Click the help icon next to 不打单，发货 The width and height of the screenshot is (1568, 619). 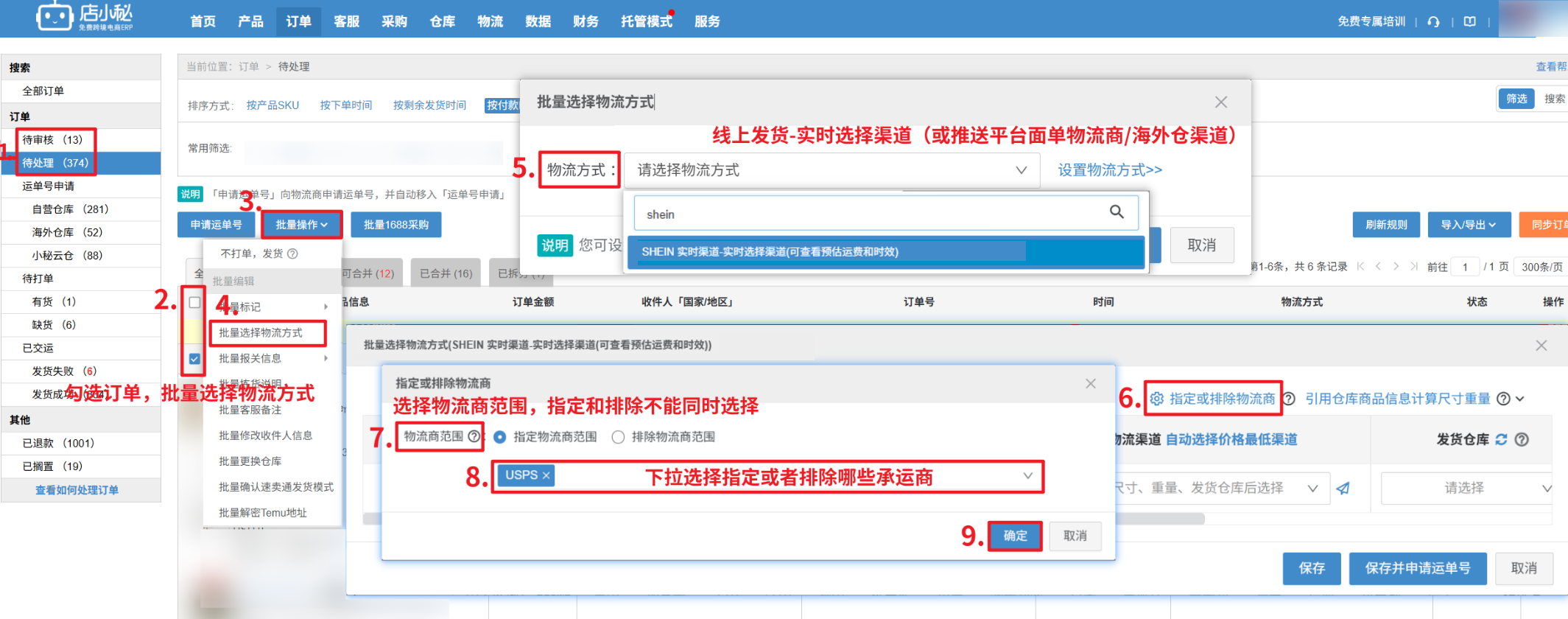(x=292, y=253)
